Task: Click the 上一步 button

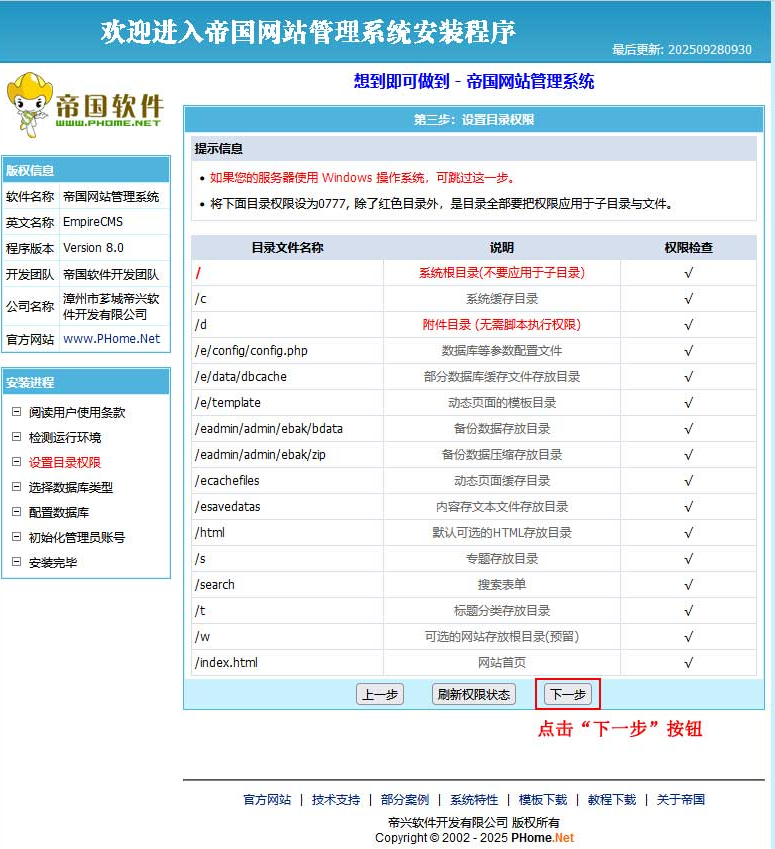Action: (x=380, y=694)
